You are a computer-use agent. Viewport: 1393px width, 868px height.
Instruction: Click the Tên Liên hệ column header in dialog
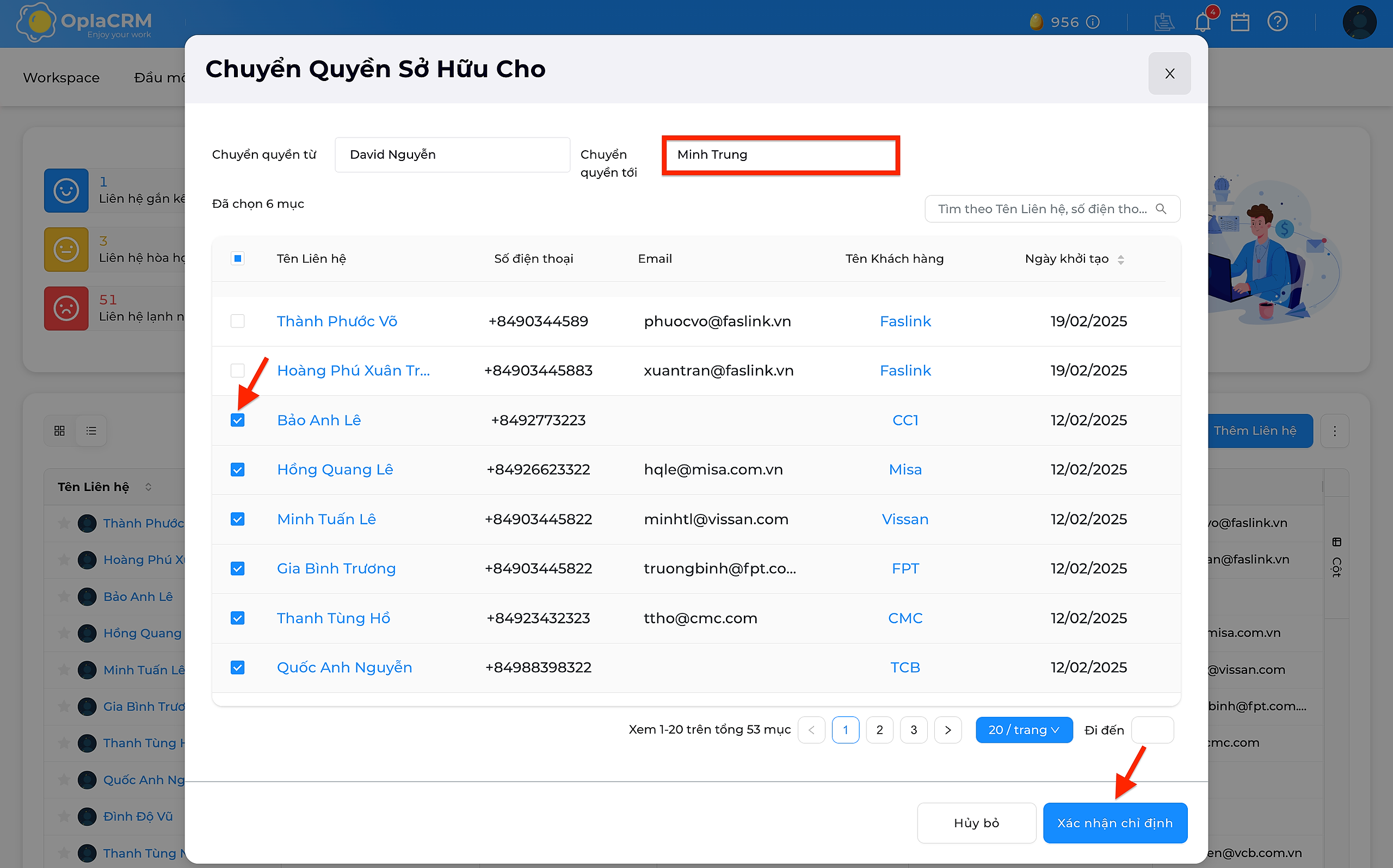coord(311,258)
